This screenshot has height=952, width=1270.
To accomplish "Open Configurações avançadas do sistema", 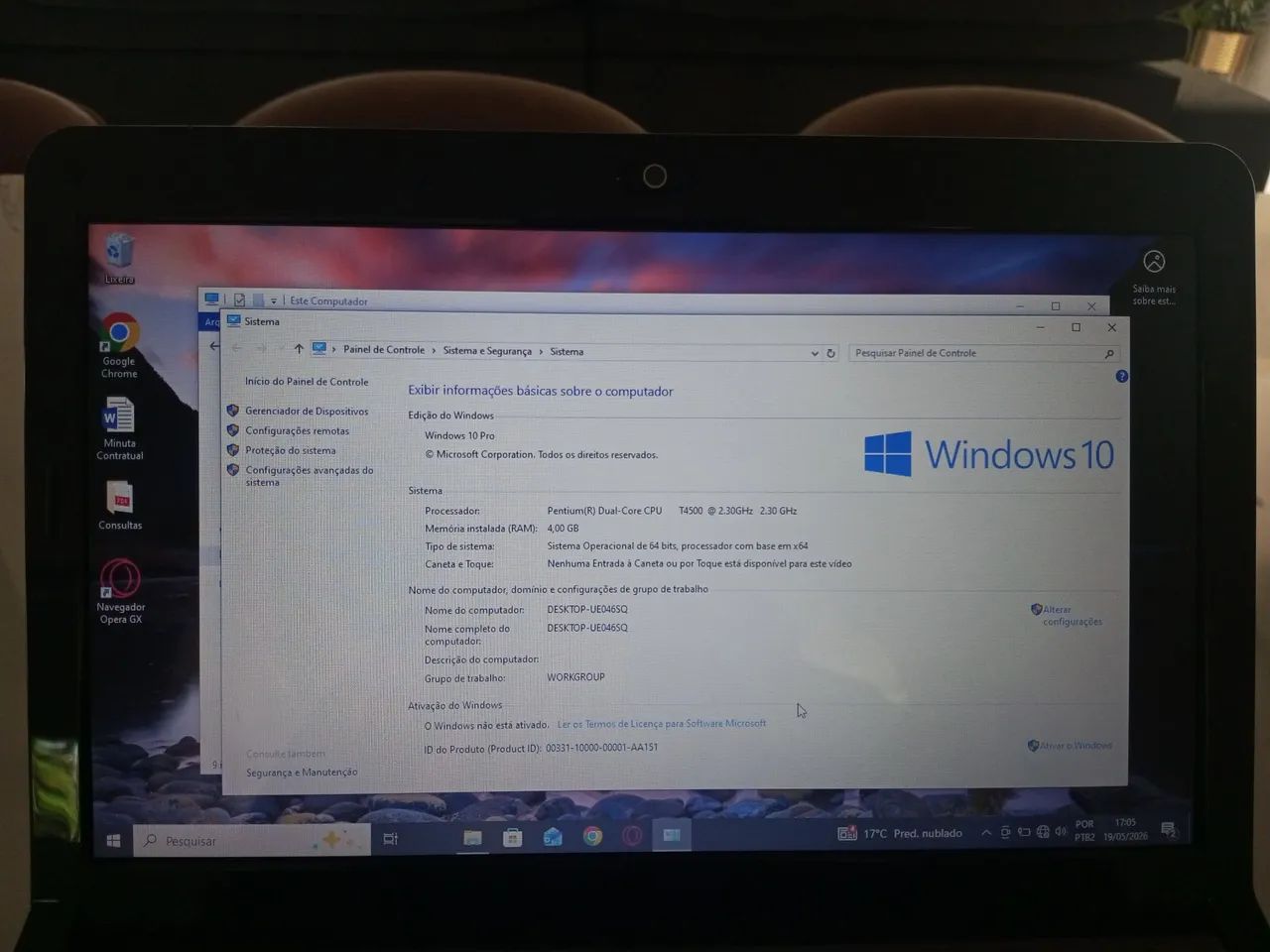I will point(310,476).
